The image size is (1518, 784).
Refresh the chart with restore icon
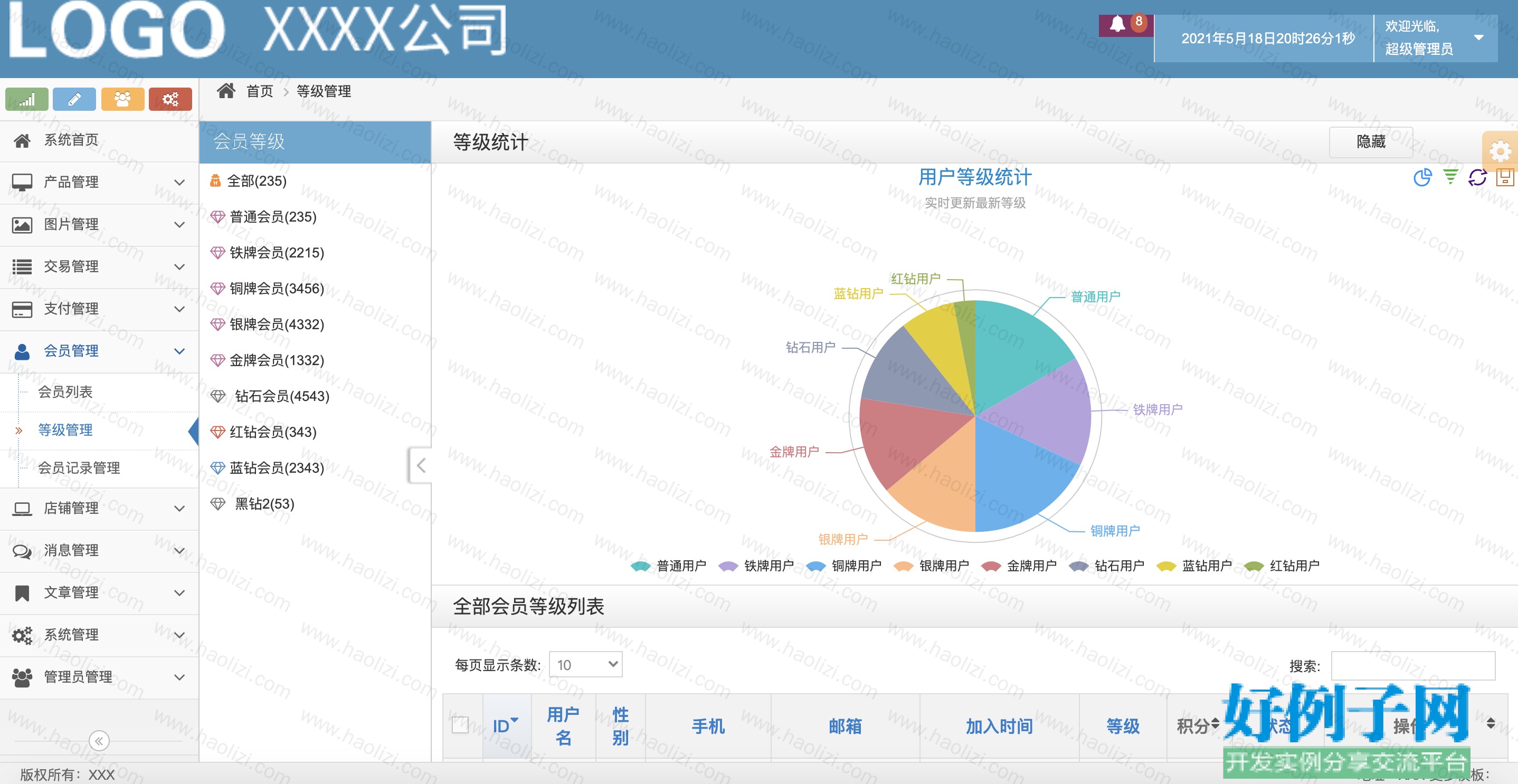click(x=1477, y=177)
